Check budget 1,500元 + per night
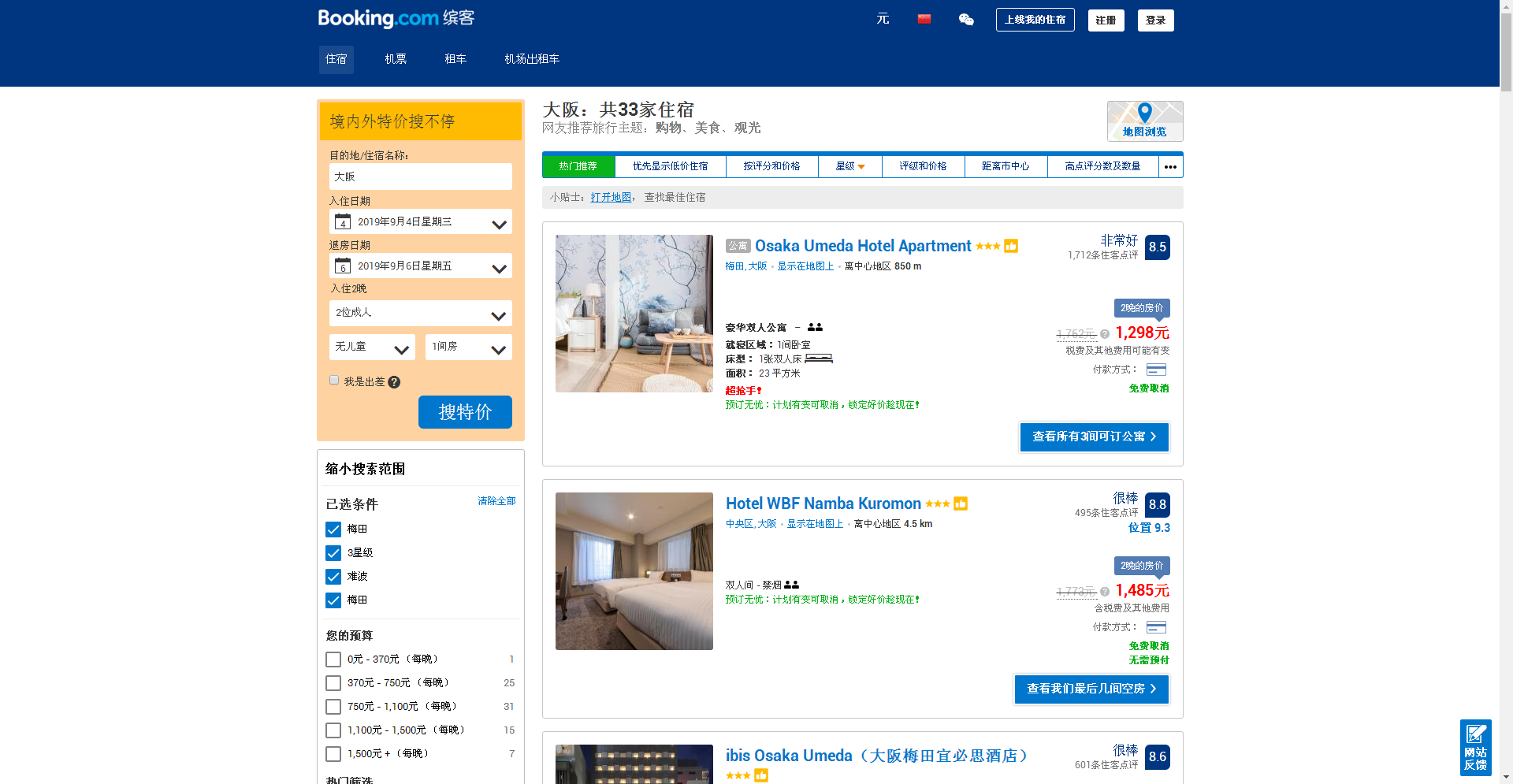1513x784 pixels. pyautogui.click(x=333, y=754)
